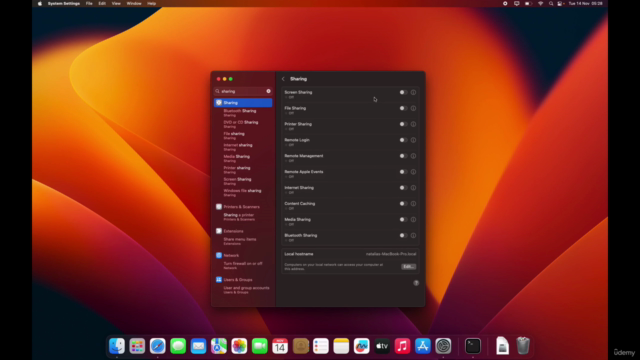
Task: Open Photos app in Dock
Action: tap(239, 346)
